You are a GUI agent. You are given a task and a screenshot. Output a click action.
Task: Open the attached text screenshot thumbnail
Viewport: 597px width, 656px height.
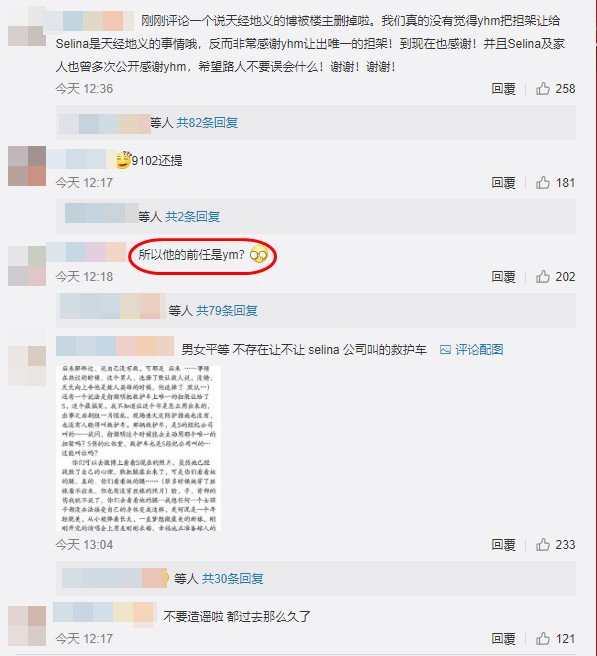pos(138,448)
